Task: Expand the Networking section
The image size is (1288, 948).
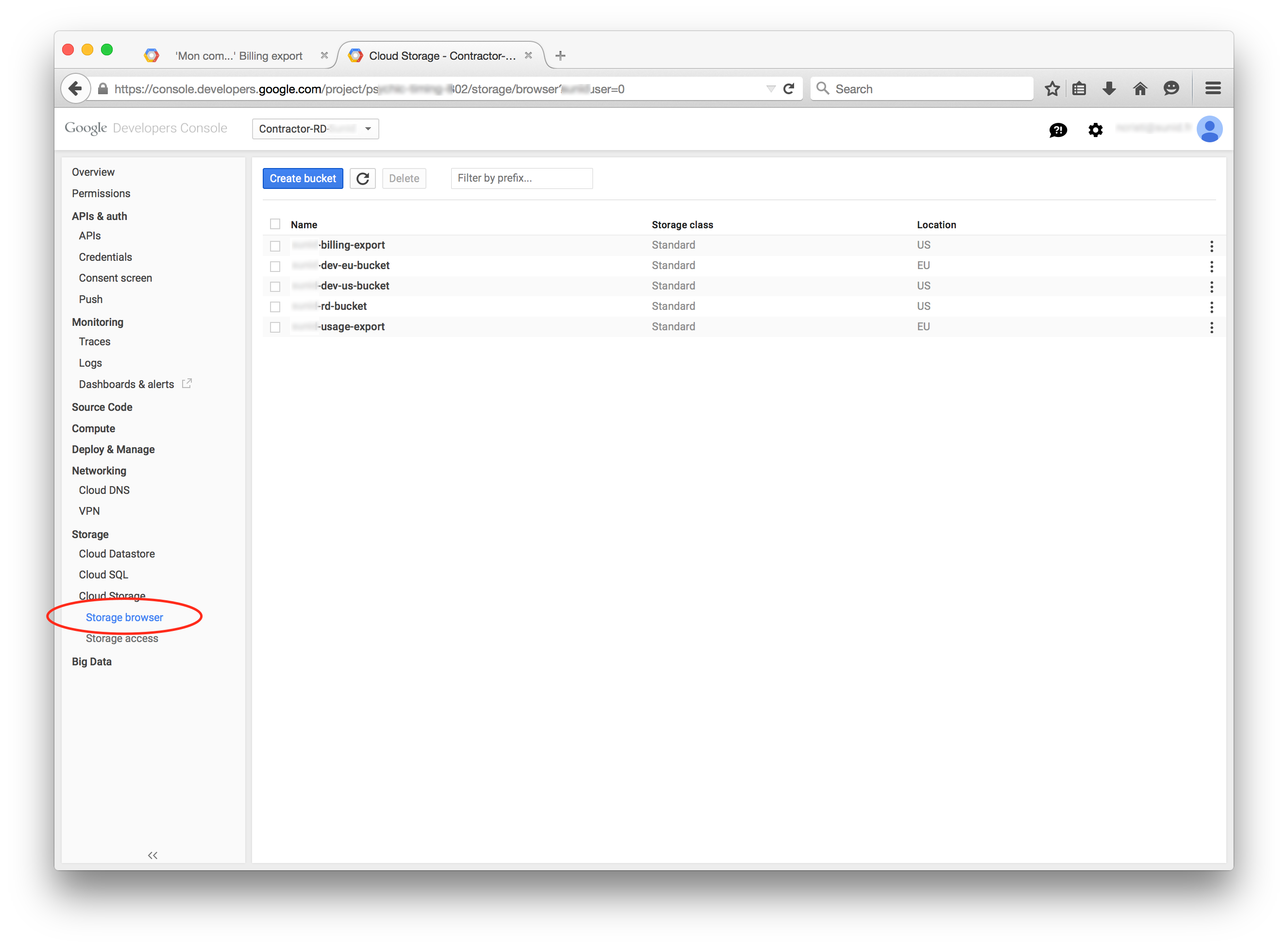Action: pyautogui.click(x=99, y=471)
